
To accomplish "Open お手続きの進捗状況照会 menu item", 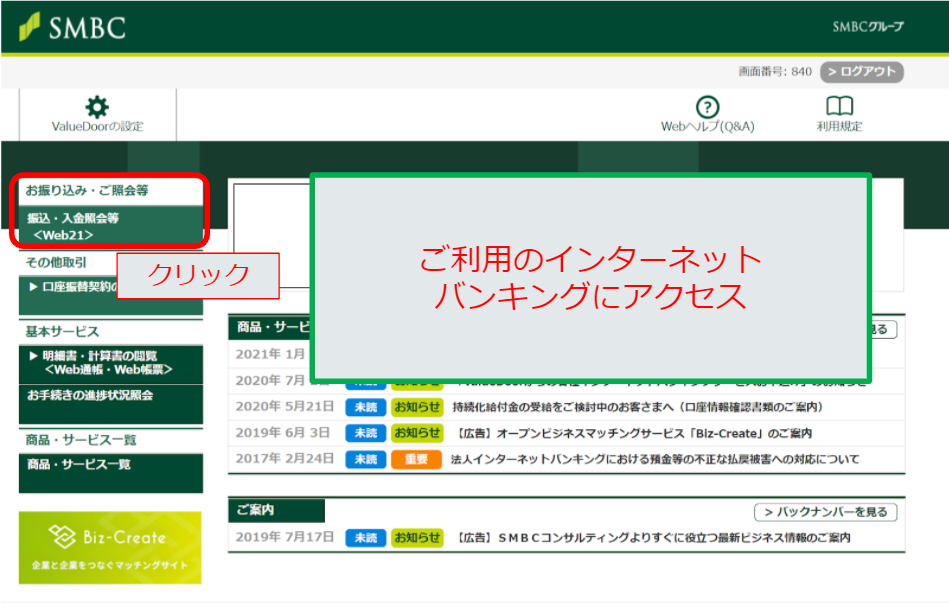I will tap(111, 404).
